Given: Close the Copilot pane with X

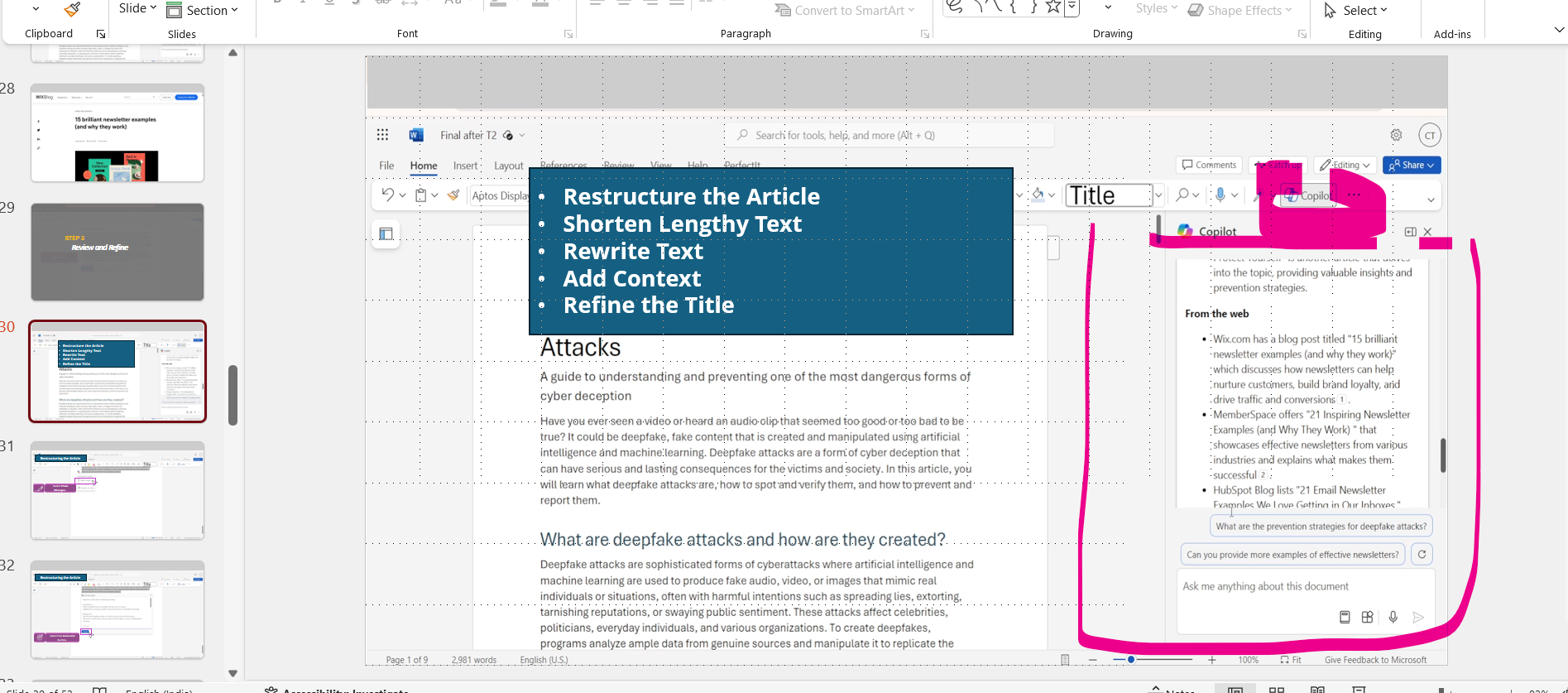Looking at the screenshot, I should point(1428,232).
